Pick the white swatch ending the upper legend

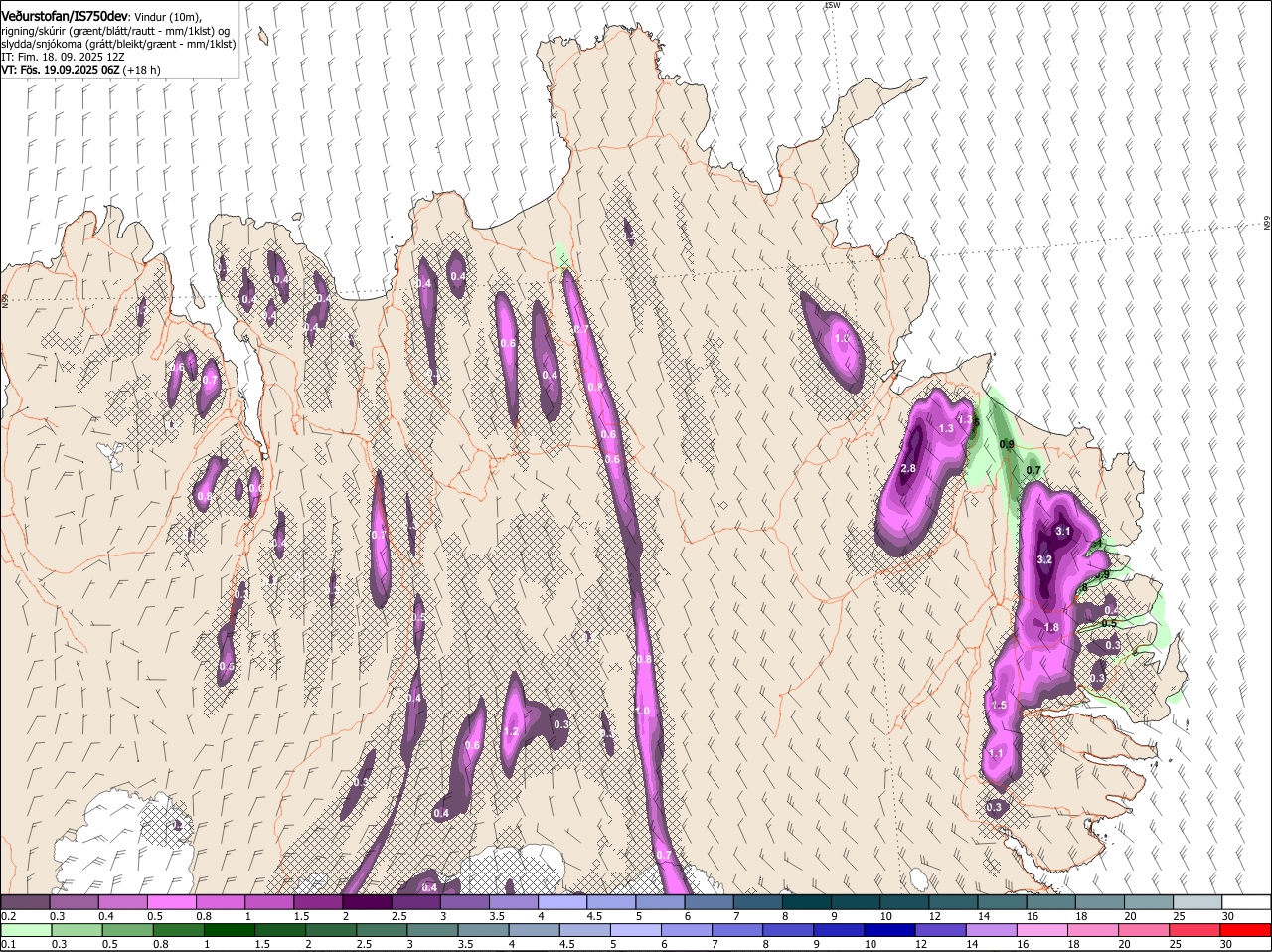click(x=1246, y=902)
